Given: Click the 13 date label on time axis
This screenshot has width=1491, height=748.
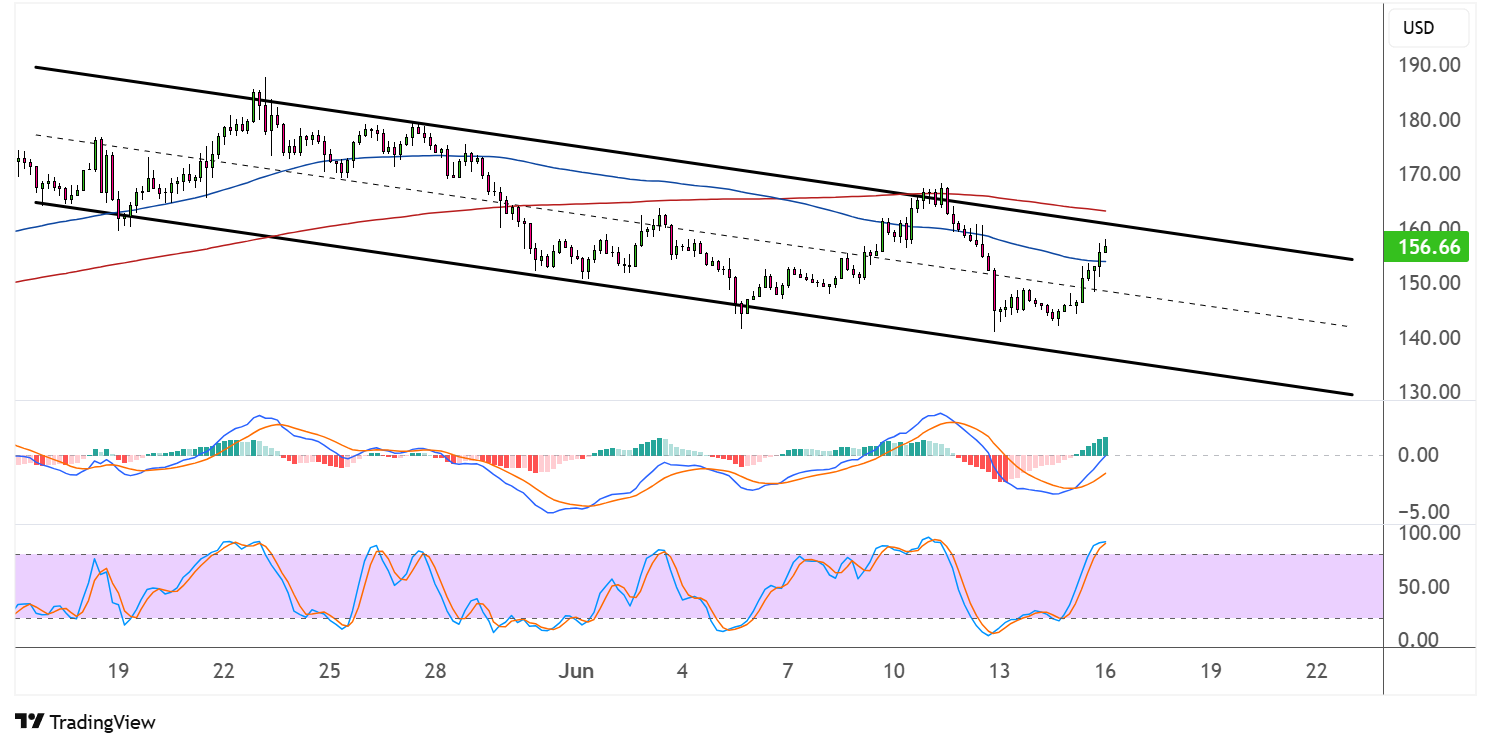Looking at the screenshot, I should (x=1000, y=671).
